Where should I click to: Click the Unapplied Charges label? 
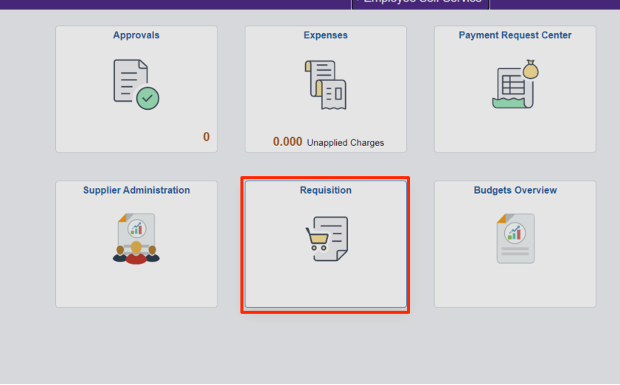[x=345, y=143]
